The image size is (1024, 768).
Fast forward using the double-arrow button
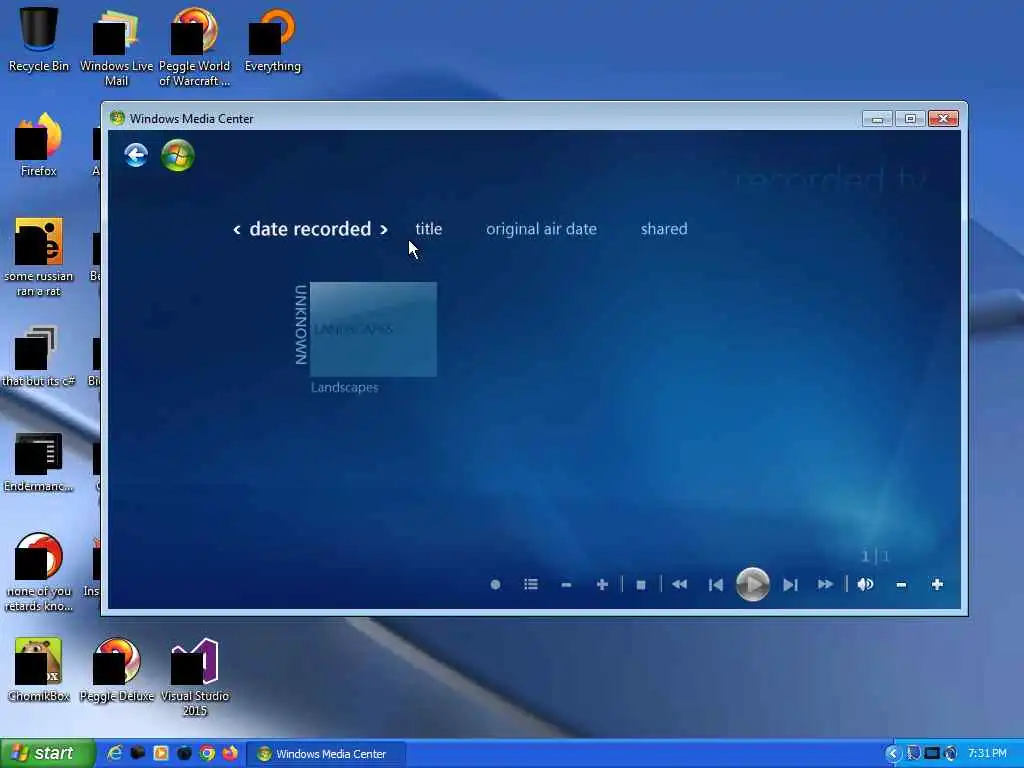825,584
